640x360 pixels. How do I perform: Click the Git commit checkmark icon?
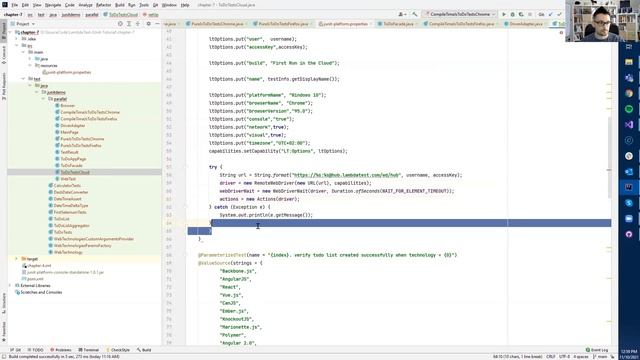click(x=559, y=14)
